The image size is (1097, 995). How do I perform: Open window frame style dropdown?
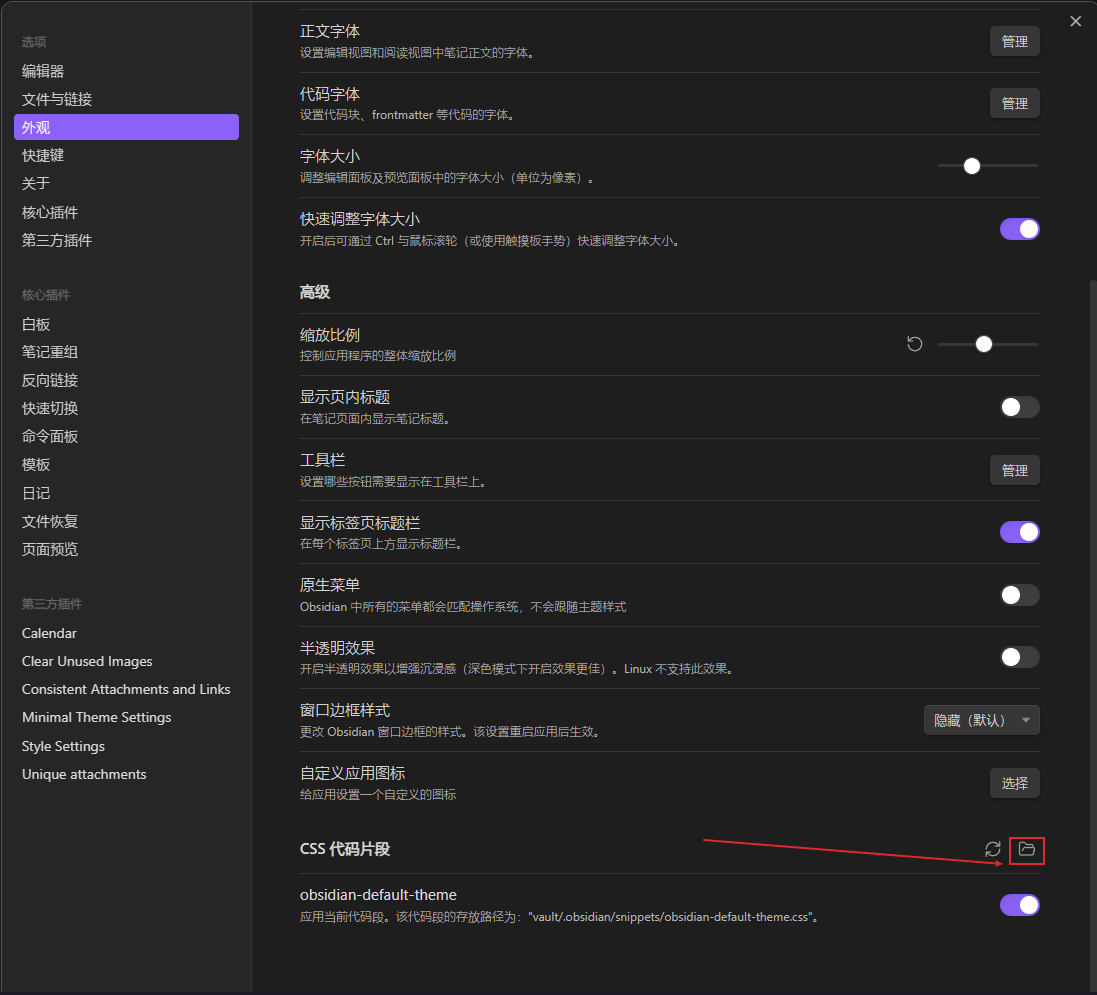pos(981,720)
